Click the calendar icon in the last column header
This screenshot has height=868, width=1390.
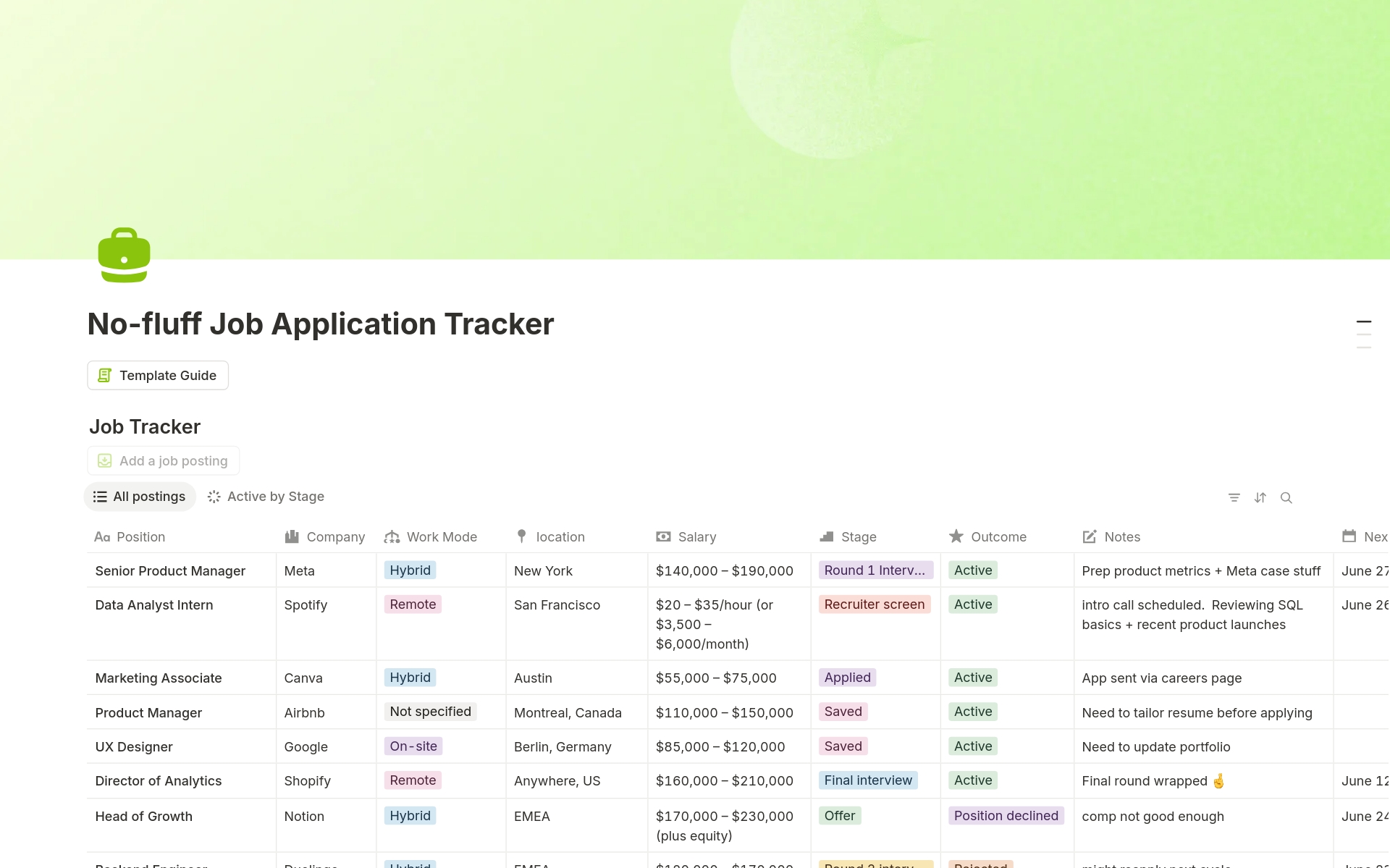1349,536
